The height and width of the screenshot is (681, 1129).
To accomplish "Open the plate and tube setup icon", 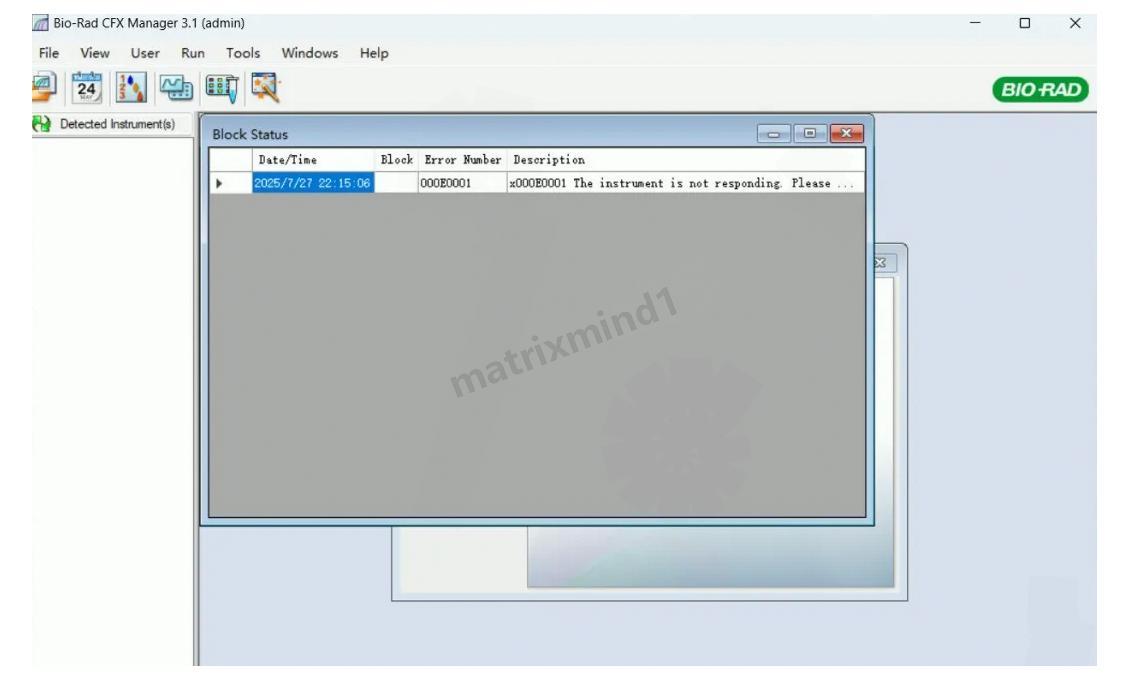I will pos(222,88).
